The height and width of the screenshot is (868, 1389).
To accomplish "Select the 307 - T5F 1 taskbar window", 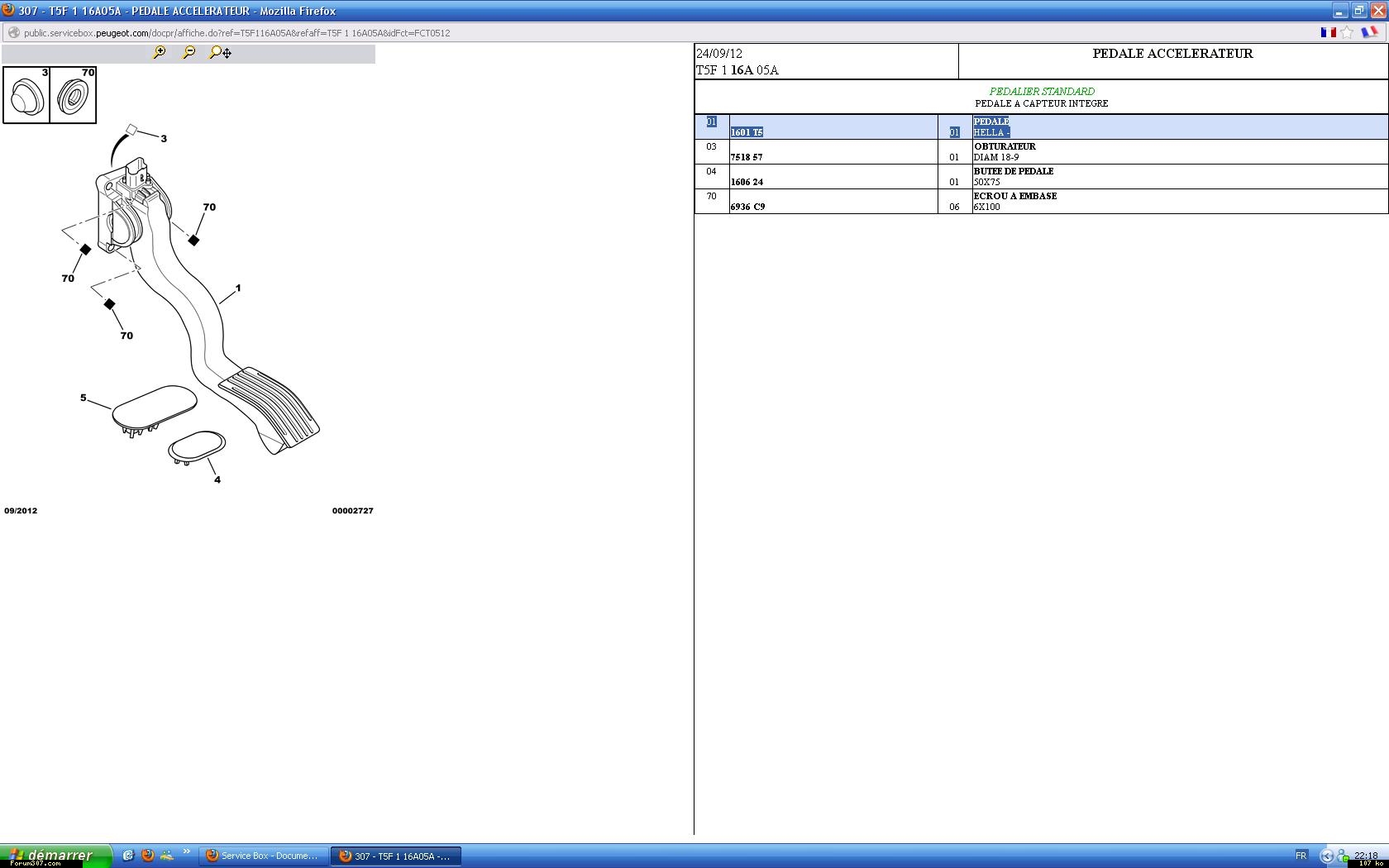I will click(395, 856).
